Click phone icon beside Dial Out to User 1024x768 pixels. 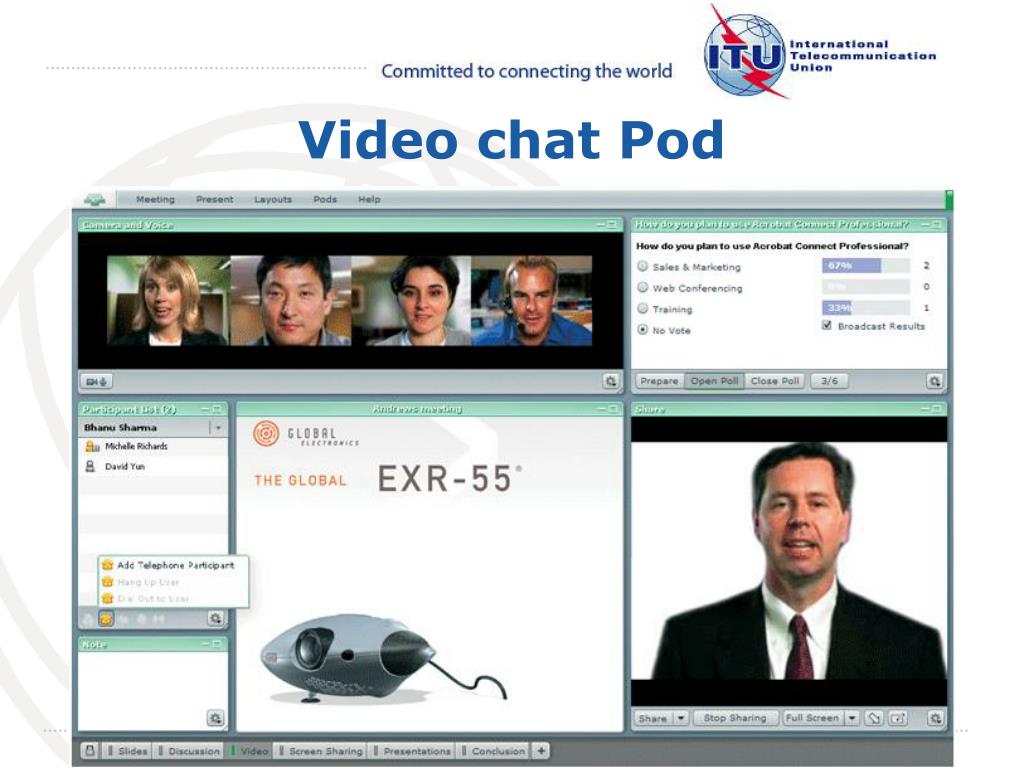tap(108, 598)
